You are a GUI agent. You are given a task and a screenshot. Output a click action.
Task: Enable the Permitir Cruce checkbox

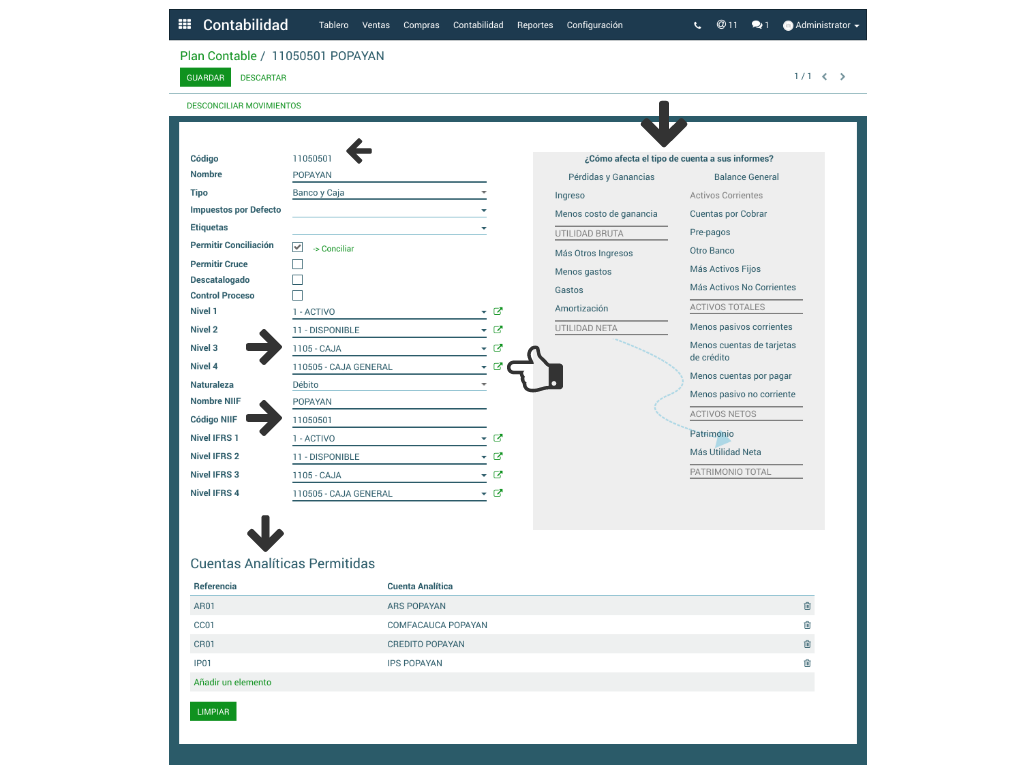click(x=297, y=264)
